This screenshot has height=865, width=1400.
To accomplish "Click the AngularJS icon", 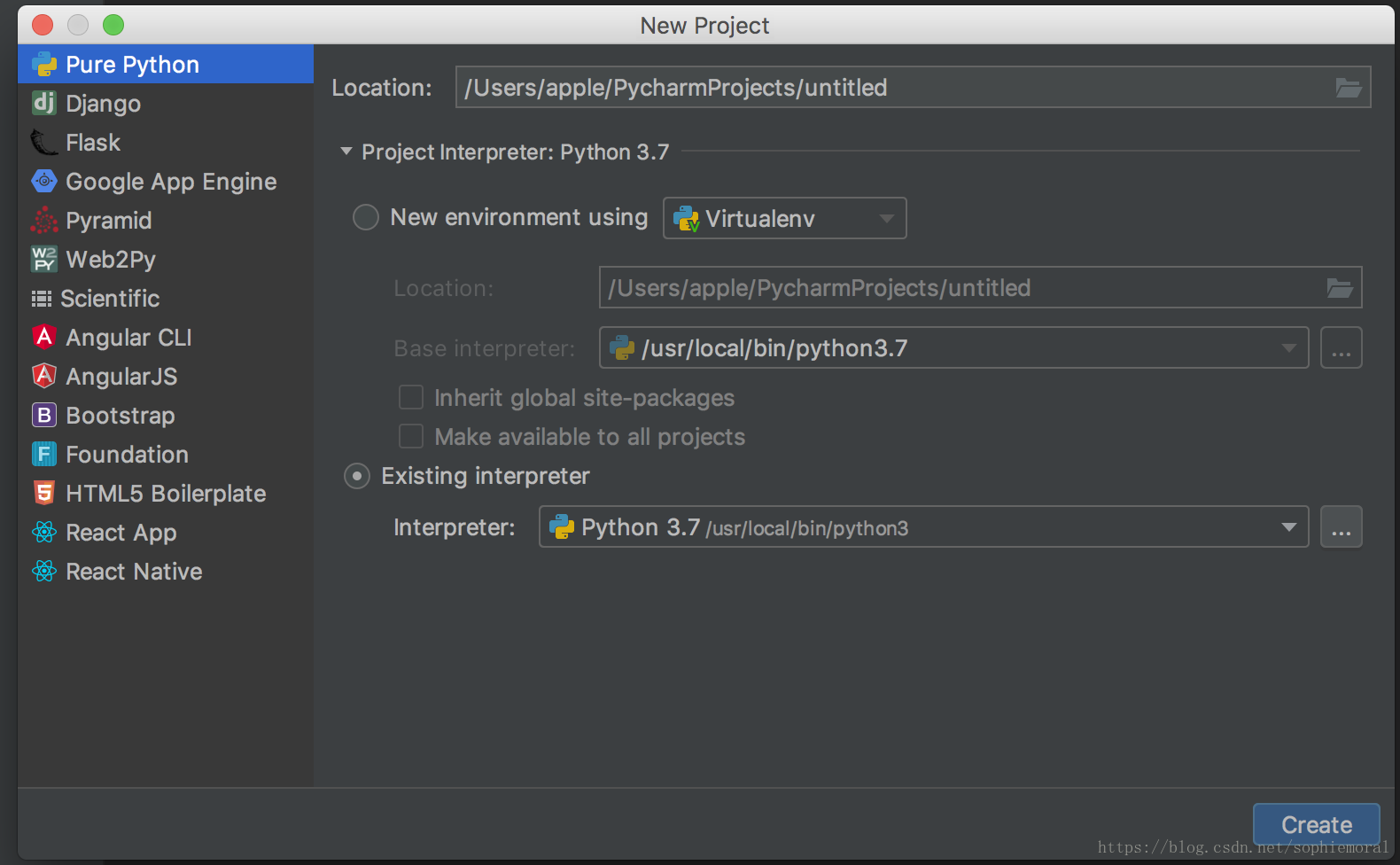I will (x=44, y=376).
